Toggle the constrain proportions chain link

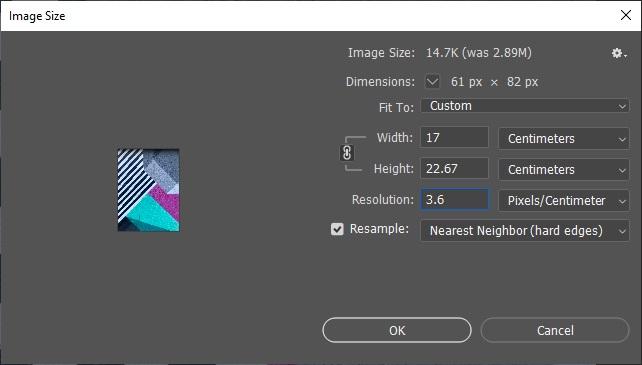tap(347, 153)
